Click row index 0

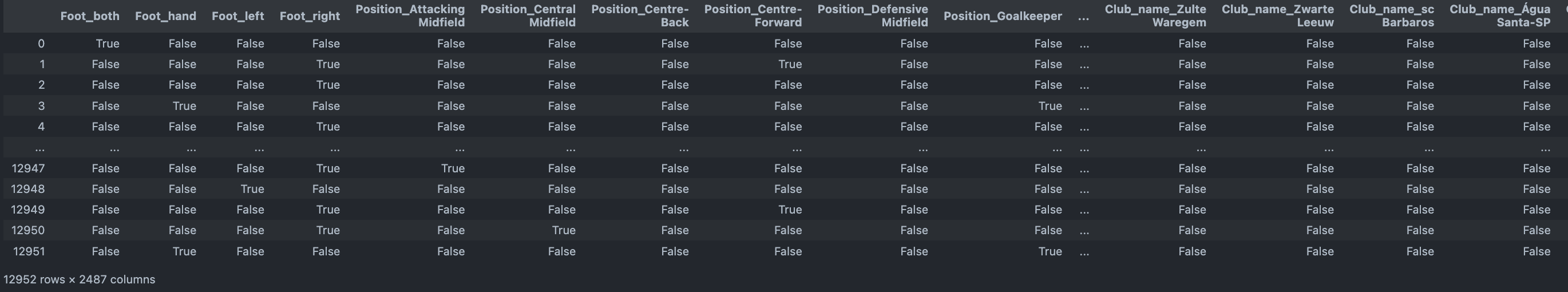pos(41,44)
